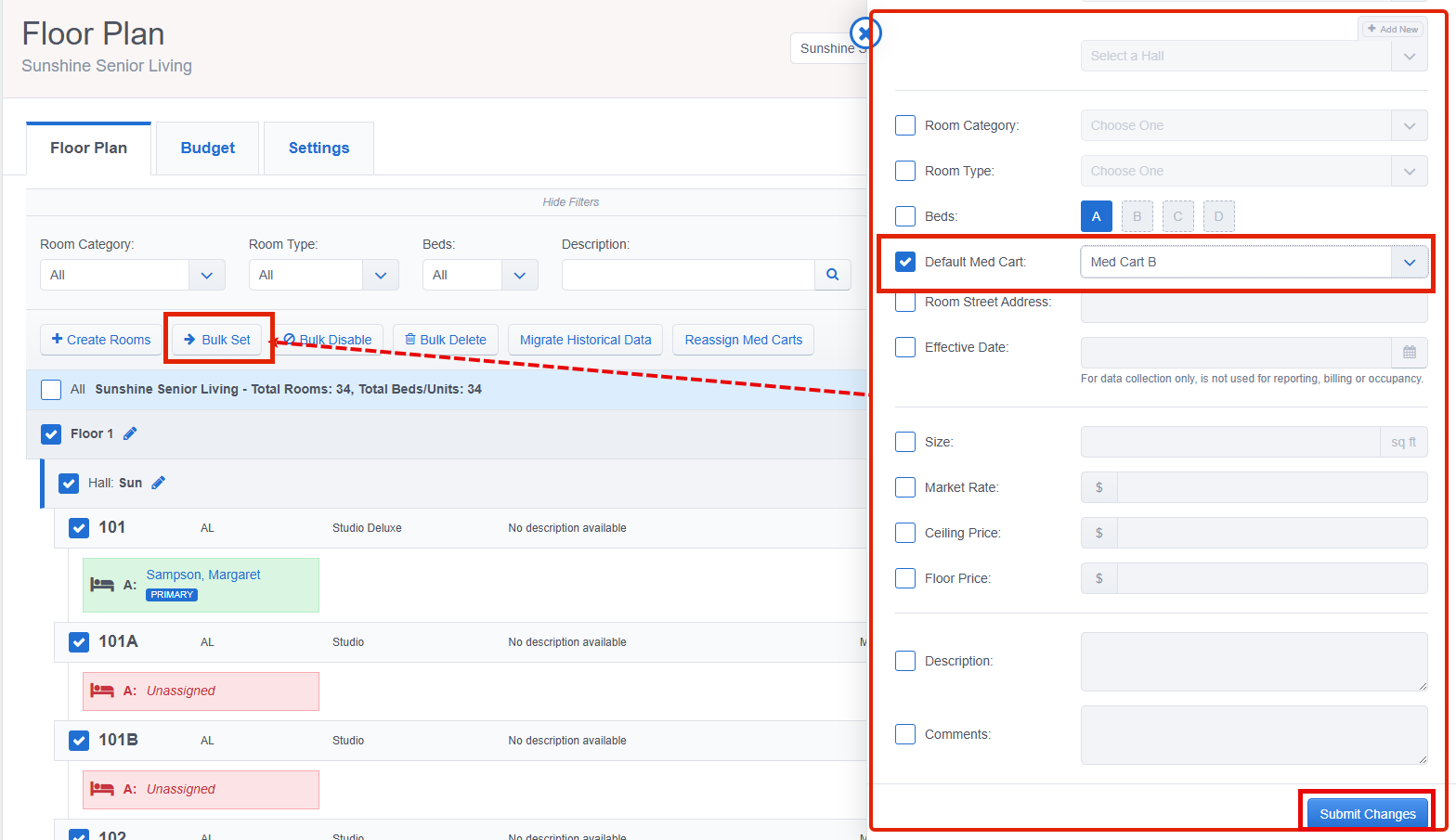This screenshot has height=840, width=1456.
Task: Click the Description text area in panel
Action: (1254, 662)
